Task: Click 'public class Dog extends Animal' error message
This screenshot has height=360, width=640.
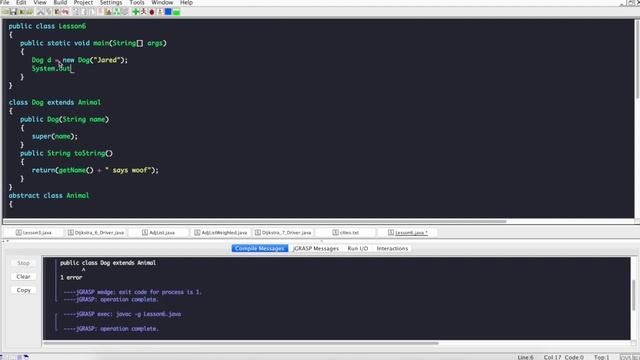Action: (x=108, y=263)
